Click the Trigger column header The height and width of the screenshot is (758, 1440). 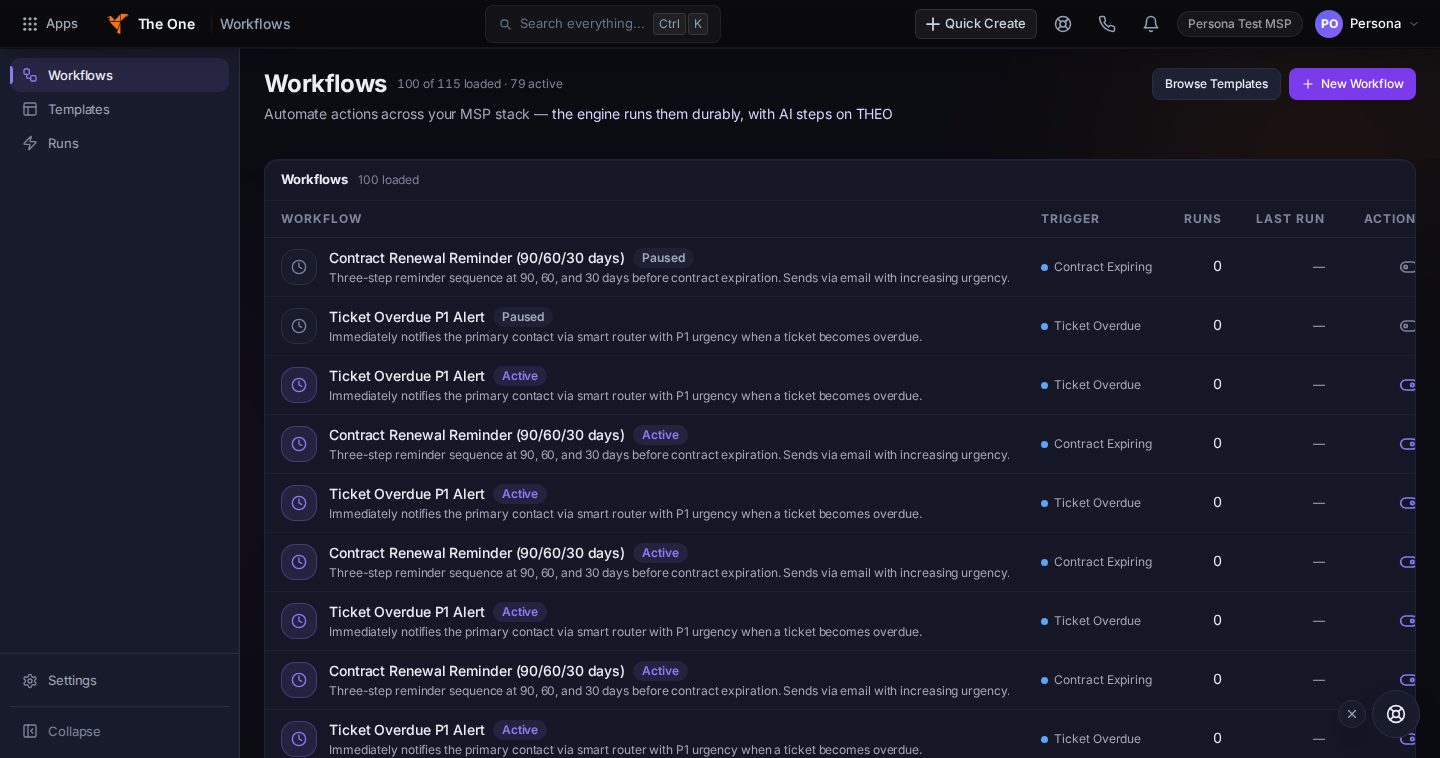1070,219
